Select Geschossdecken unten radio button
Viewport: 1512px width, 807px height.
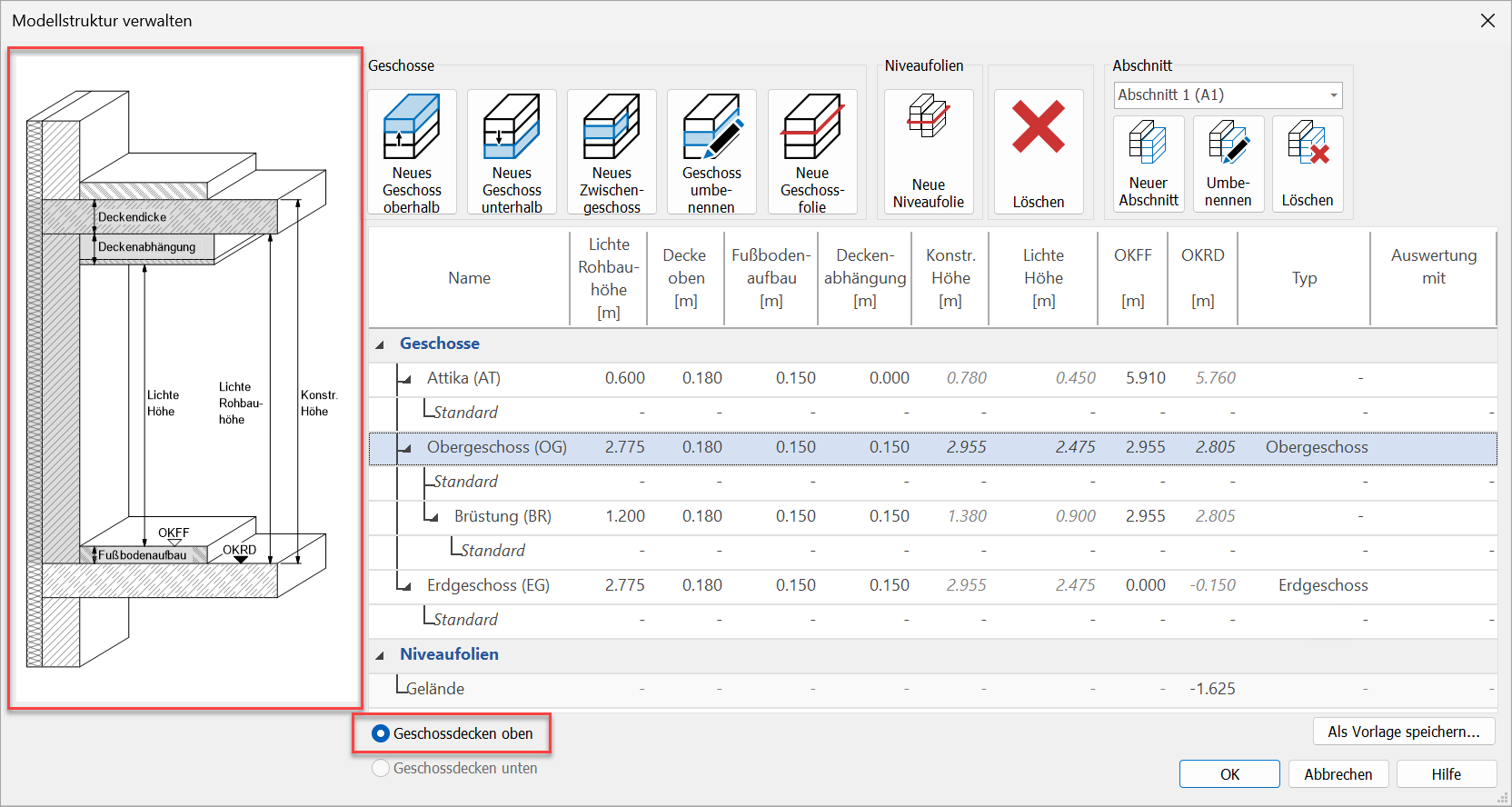(x=381, y=768)
